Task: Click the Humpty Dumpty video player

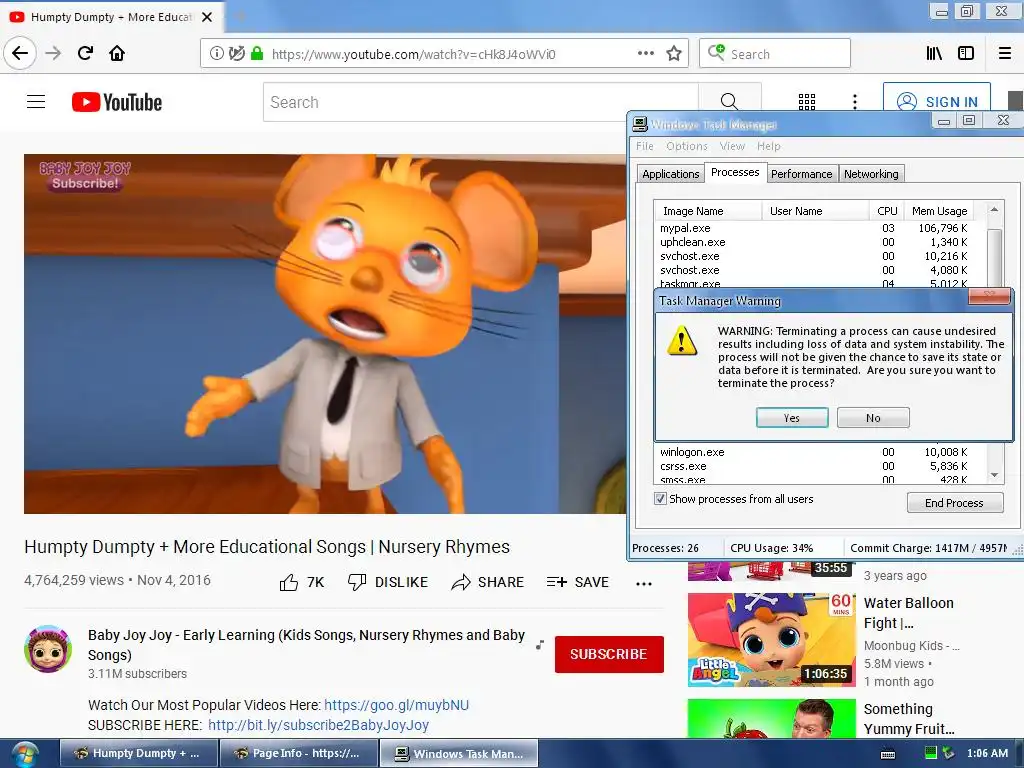Action: coord(325,334)
